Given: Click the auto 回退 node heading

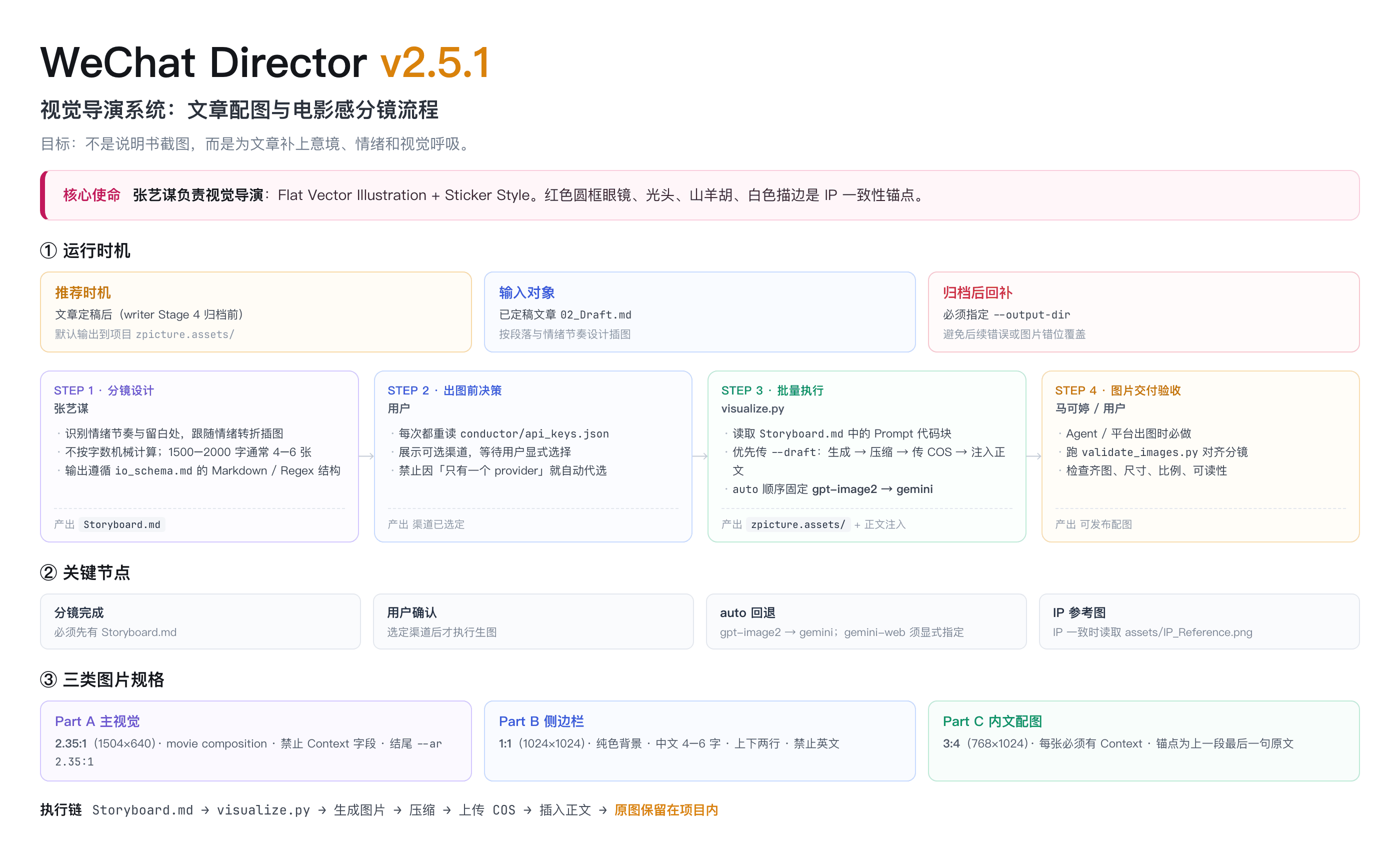Looking at the screenshot, I should tap(747, 612).
